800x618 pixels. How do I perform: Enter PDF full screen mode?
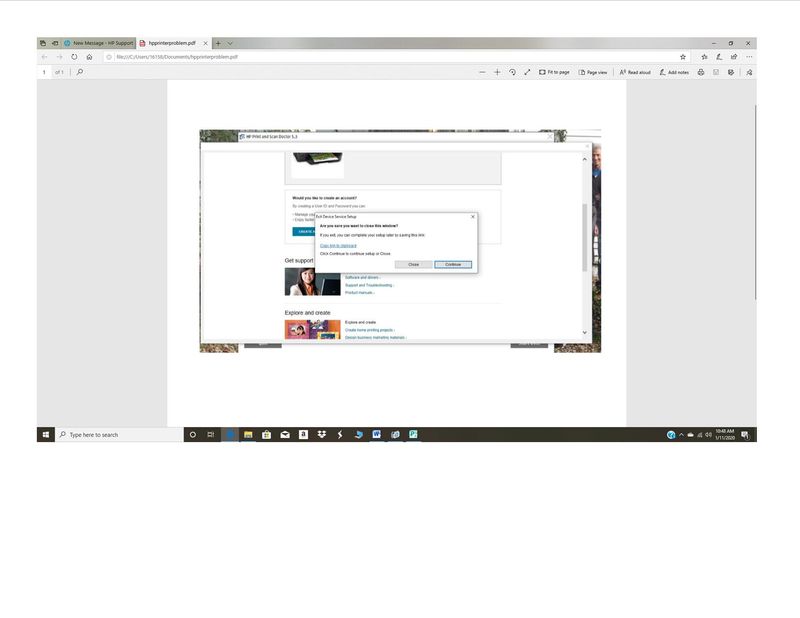point(527,72)
